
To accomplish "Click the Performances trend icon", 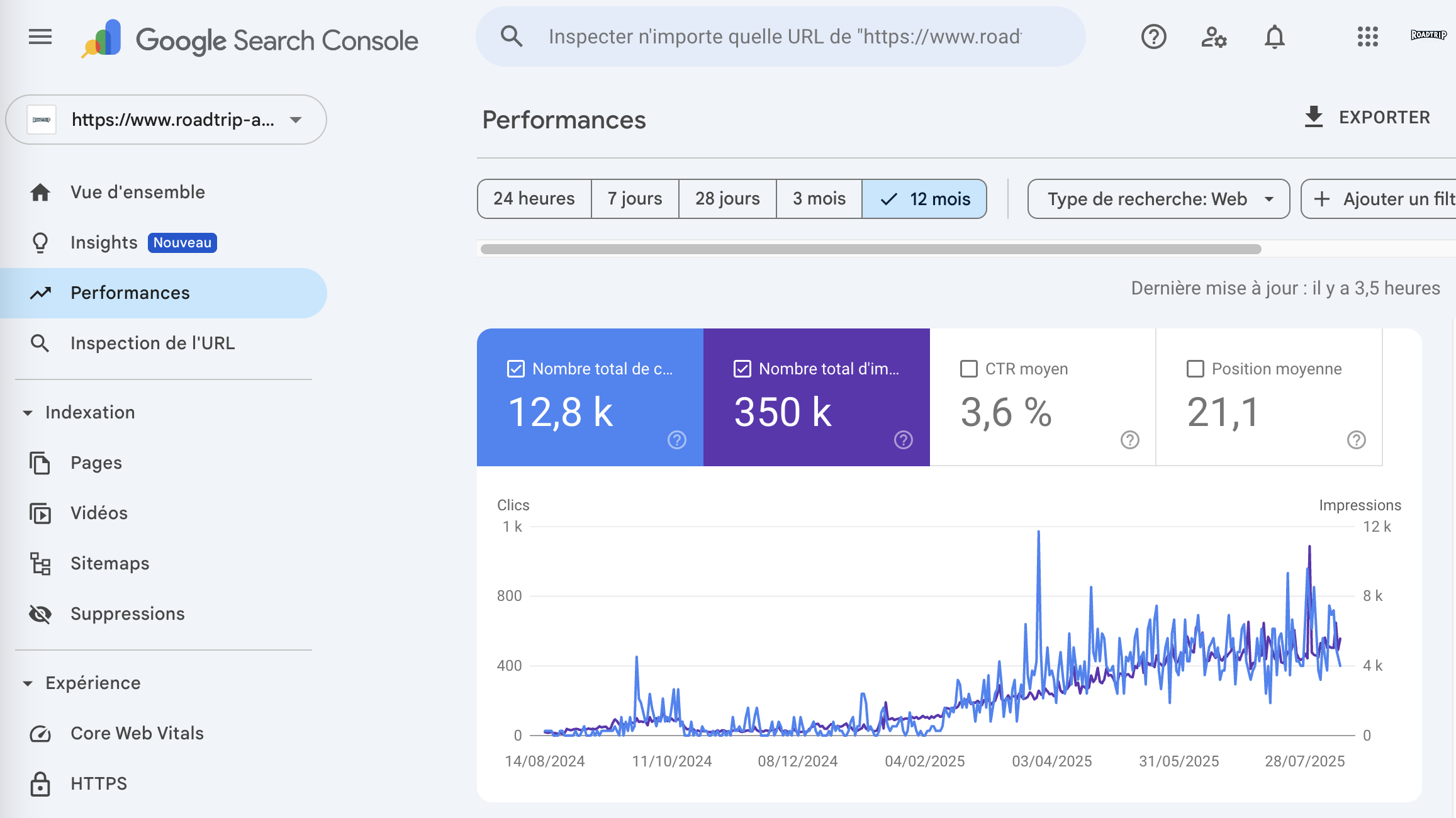I will point(40,293).
